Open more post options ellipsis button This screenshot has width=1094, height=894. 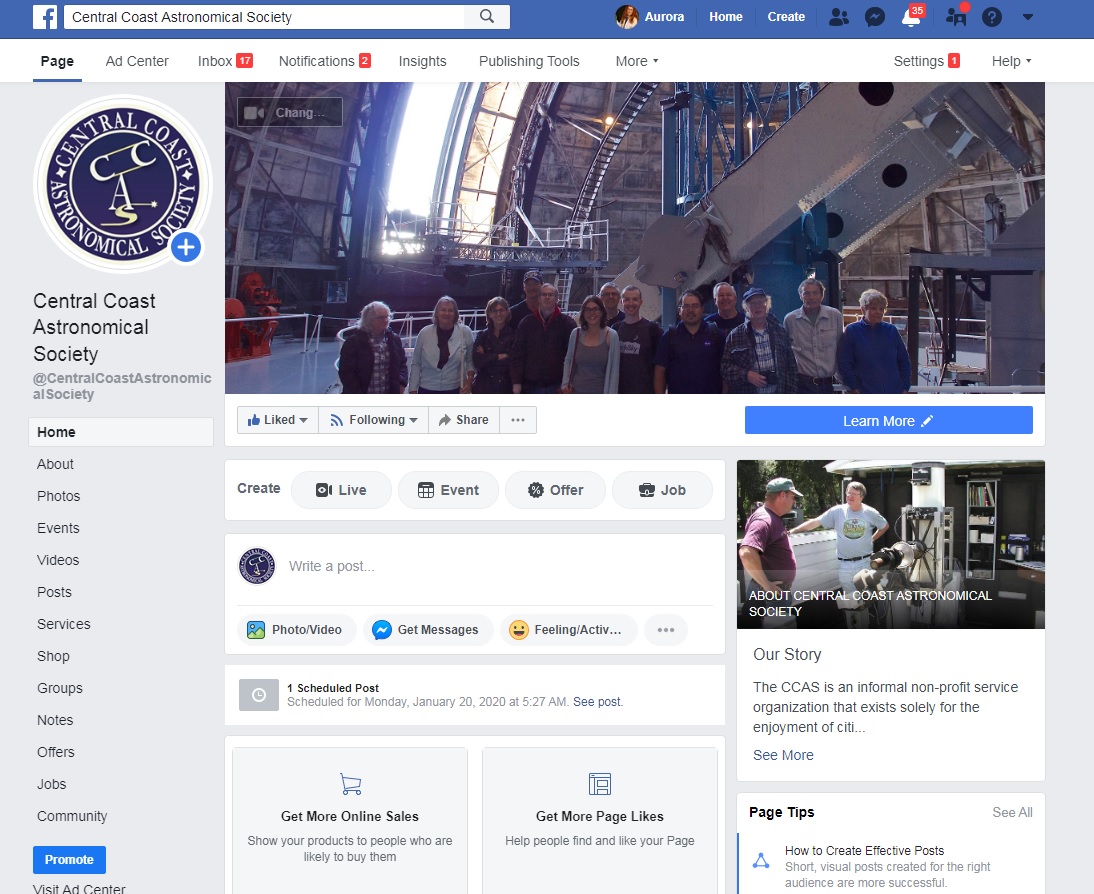666,629
